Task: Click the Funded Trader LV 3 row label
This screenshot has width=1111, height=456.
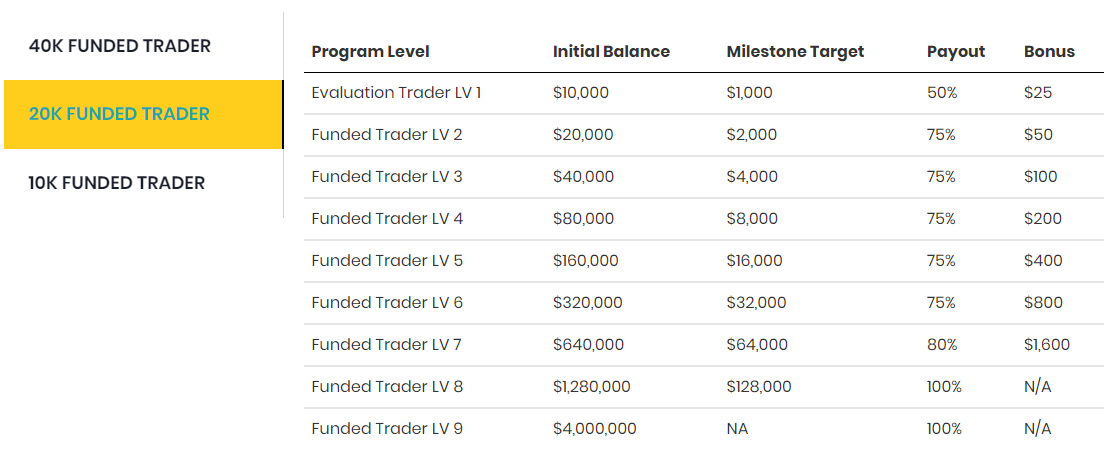Action: [x=387, y=177]
